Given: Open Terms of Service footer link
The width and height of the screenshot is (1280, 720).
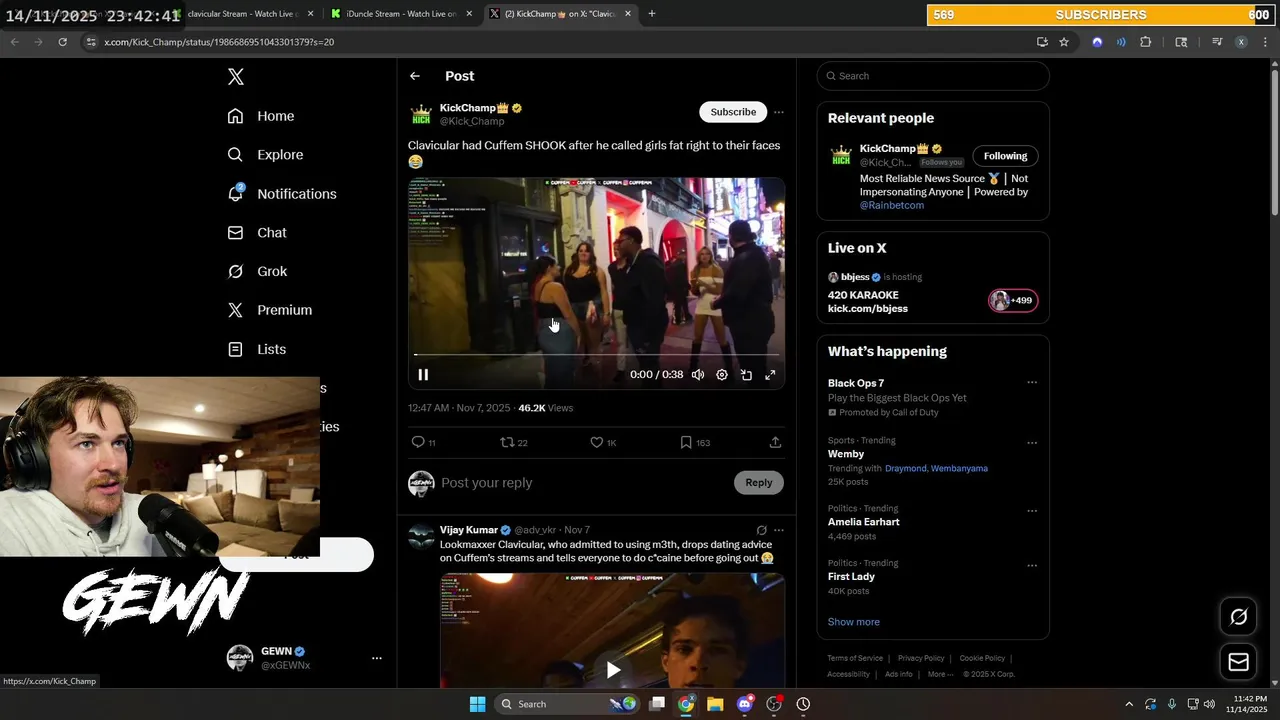Looking at the screenshot, I should (x=855, y=658).
